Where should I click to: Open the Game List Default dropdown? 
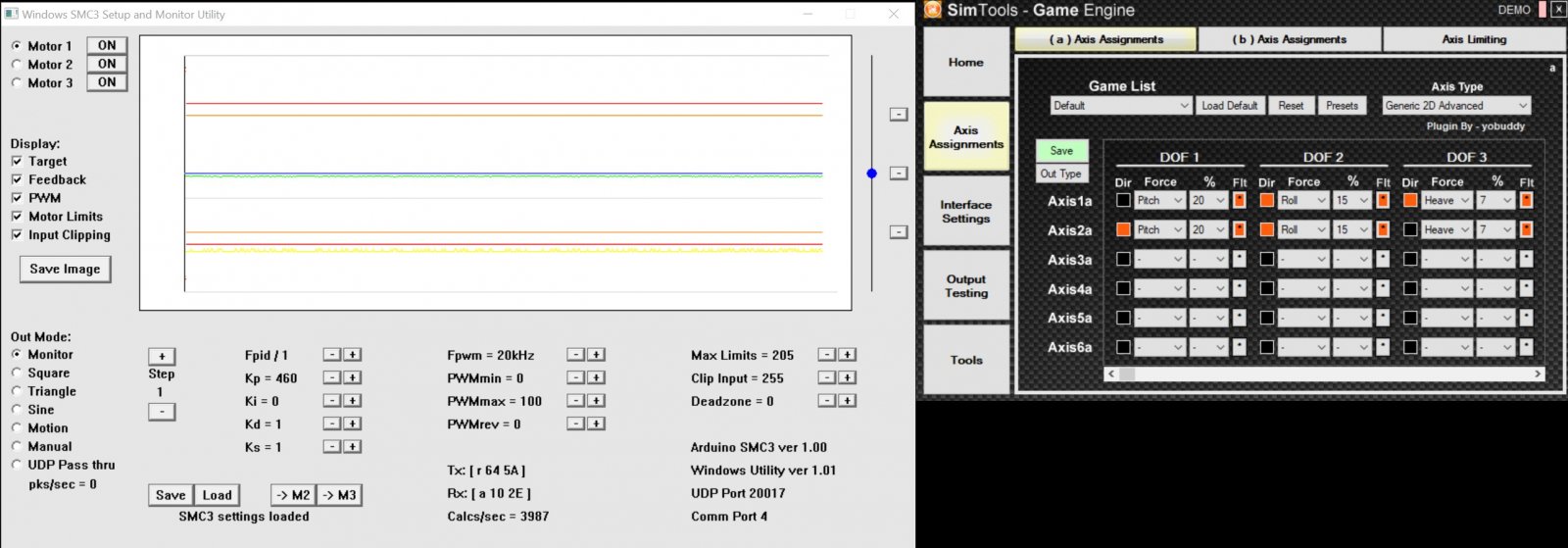(1121, 106)
